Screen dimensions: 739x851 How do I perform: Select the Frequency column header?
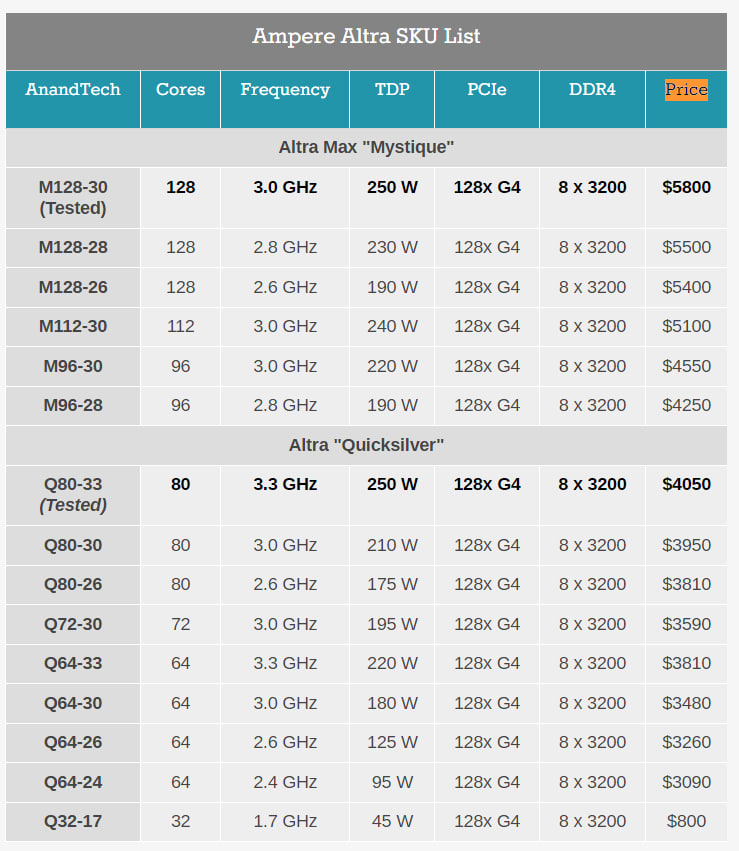coord(285,90)
